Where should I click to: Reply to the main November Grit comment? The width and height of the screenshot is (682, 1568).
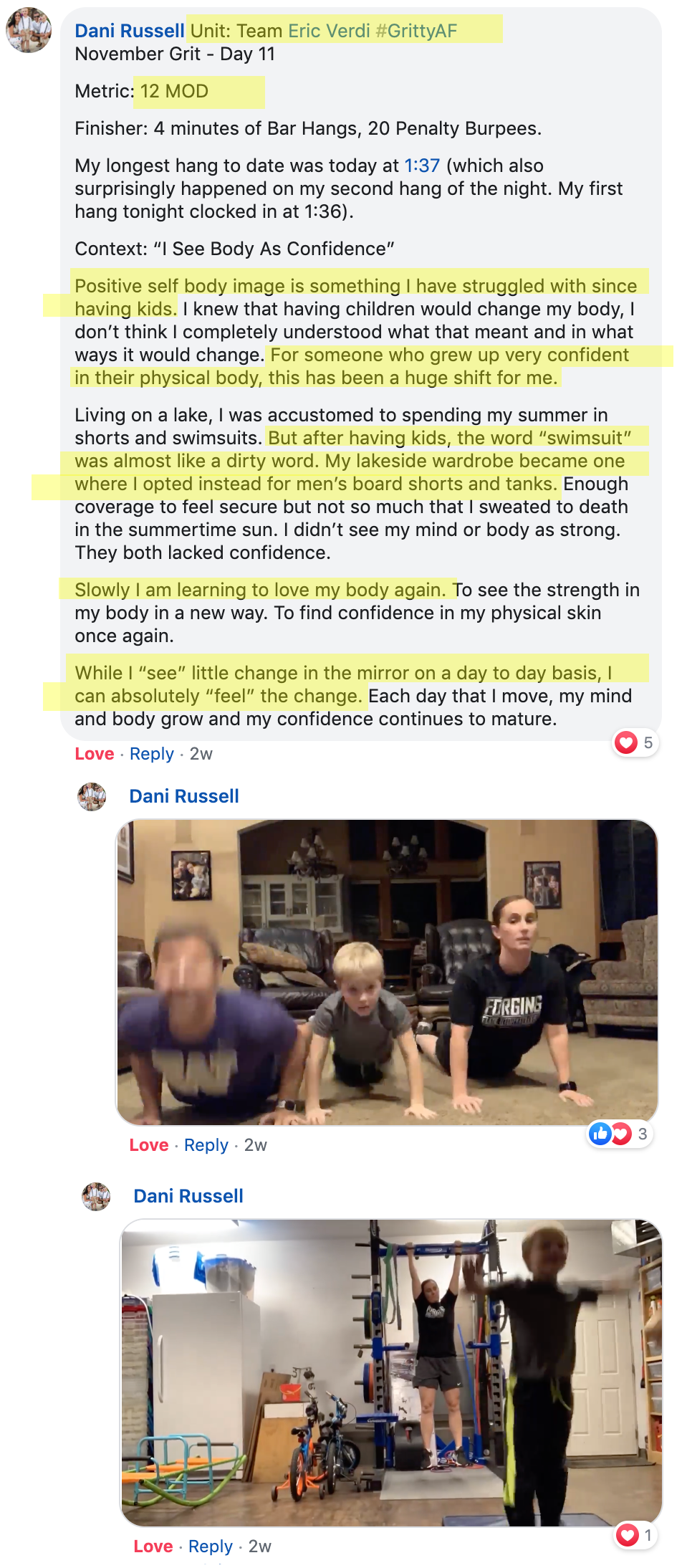pyautogui.click(x=152, y=754)
